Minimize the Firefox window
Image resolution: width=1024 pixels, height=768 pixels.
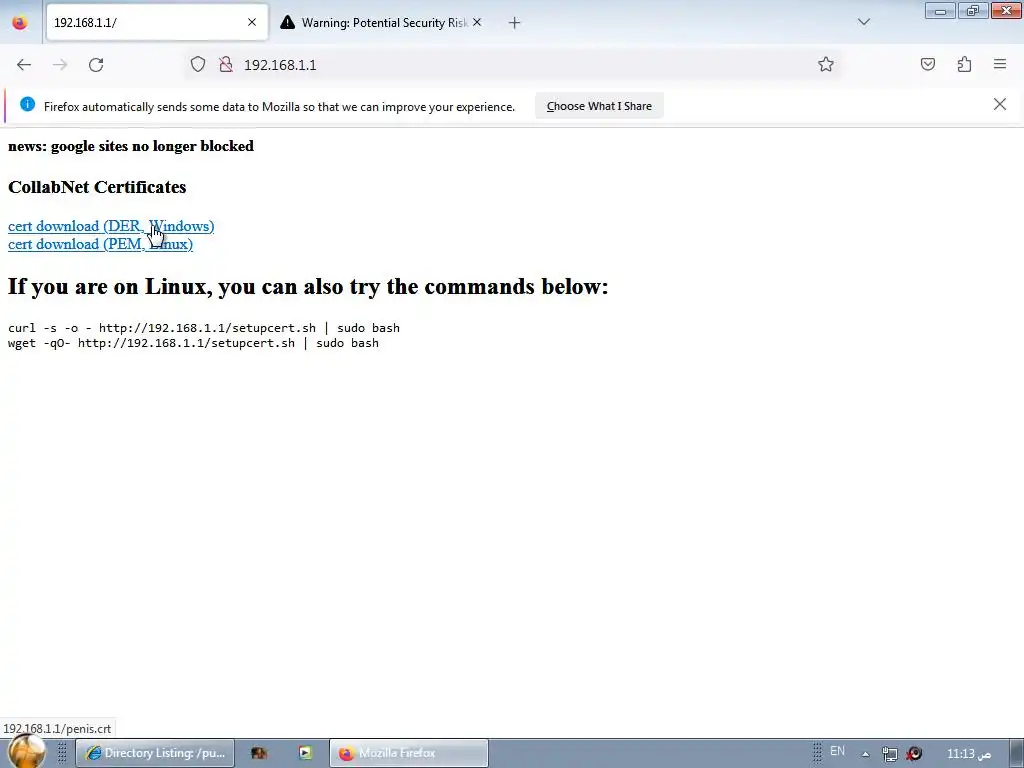point(940,11)
